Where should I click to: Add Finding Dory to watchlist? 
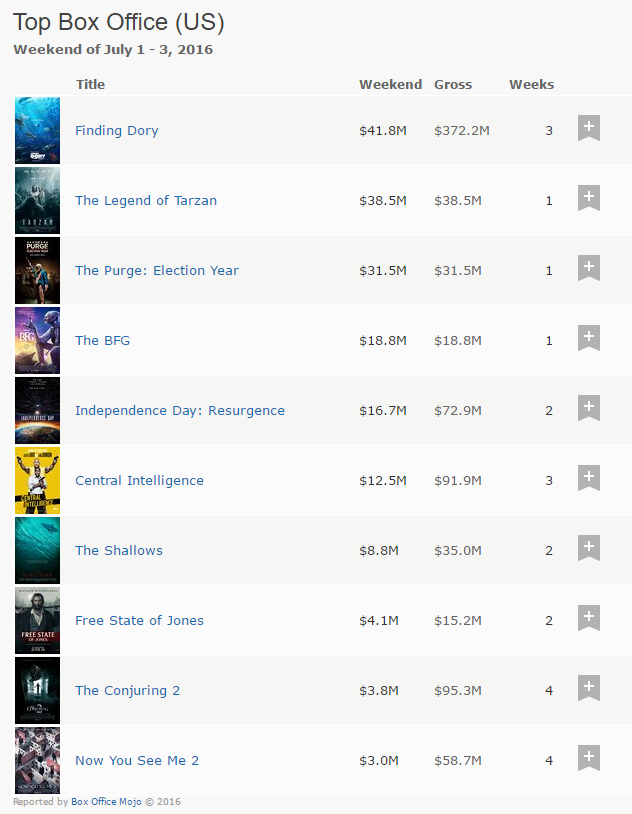click(x=589, y=128)
